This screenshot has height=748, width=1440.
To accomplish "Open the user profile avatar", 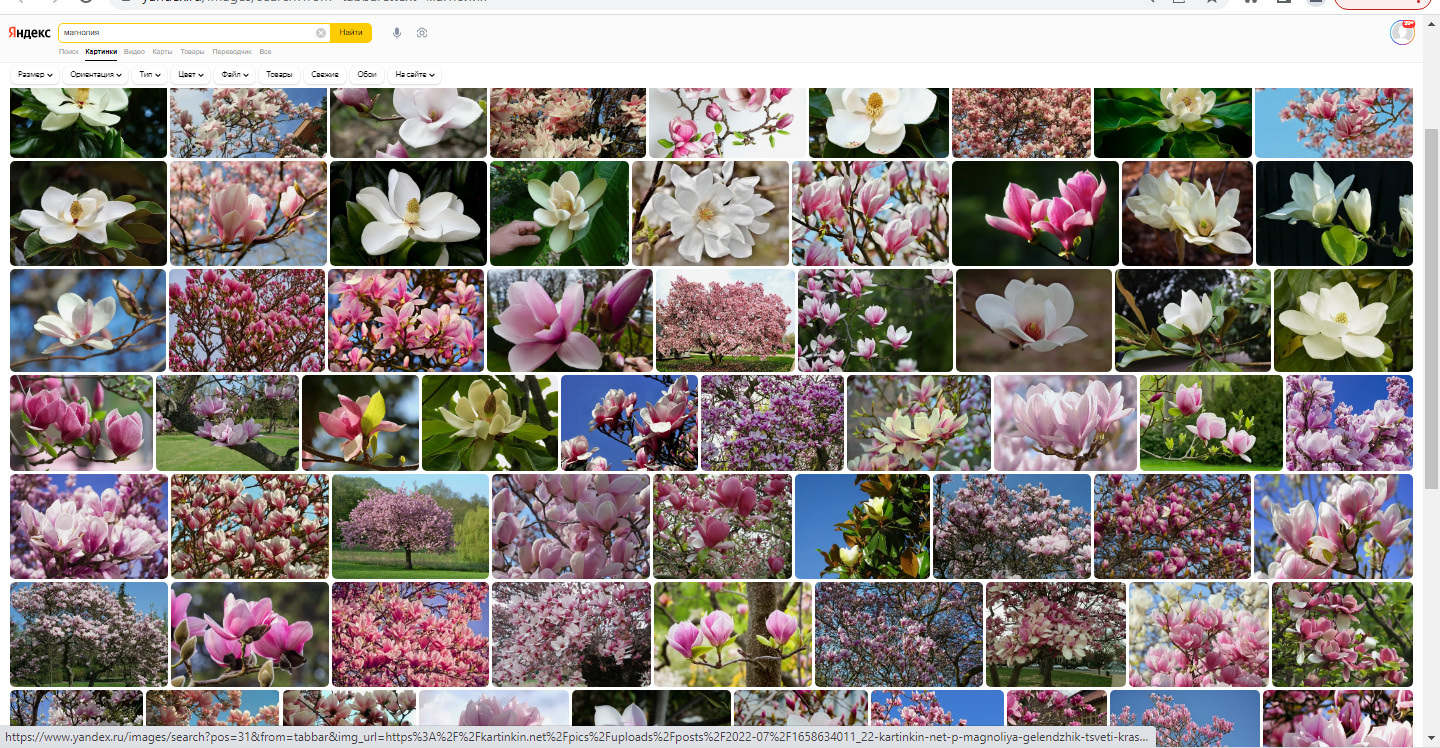I will tap(1402, 33).
